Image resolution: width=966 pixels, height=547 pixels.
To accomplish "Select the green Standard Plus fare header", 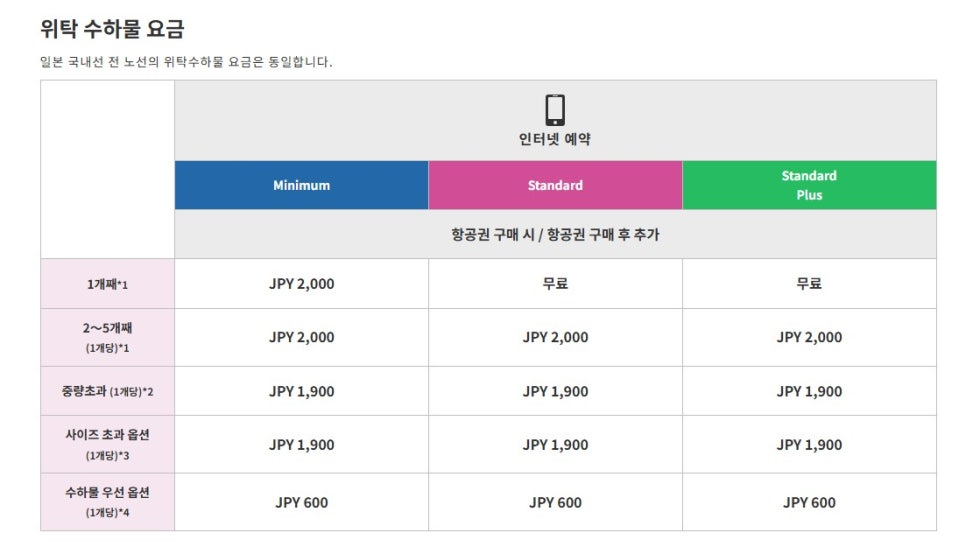I will pyautogui.click(x=809, y=185).
